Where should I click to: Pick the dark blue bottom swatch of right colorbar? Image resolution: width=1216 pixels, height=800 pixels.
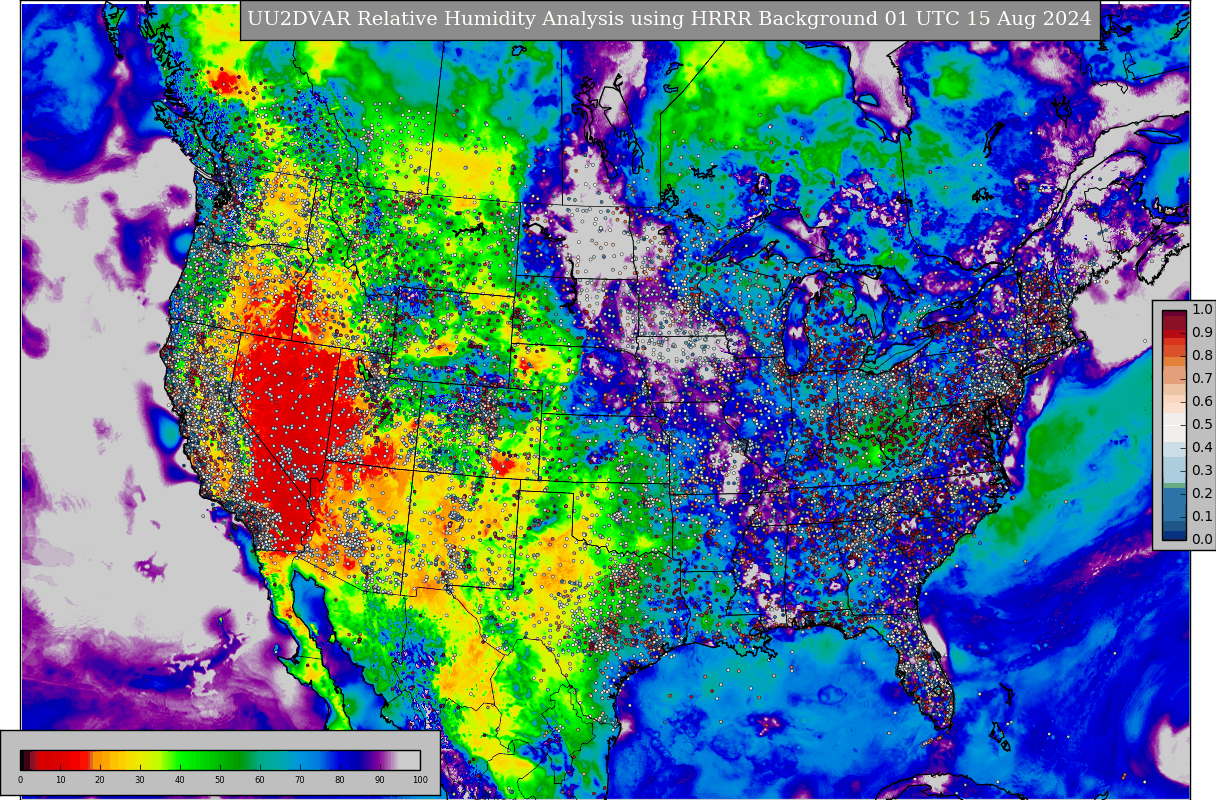tap(1174, 535)
